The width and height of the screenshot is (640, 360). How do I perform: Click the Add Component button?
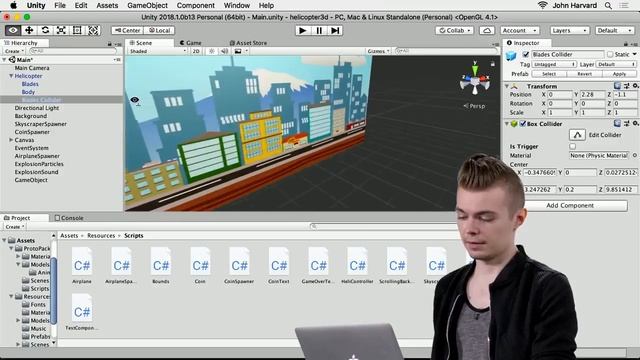click(x=570, y=205)
